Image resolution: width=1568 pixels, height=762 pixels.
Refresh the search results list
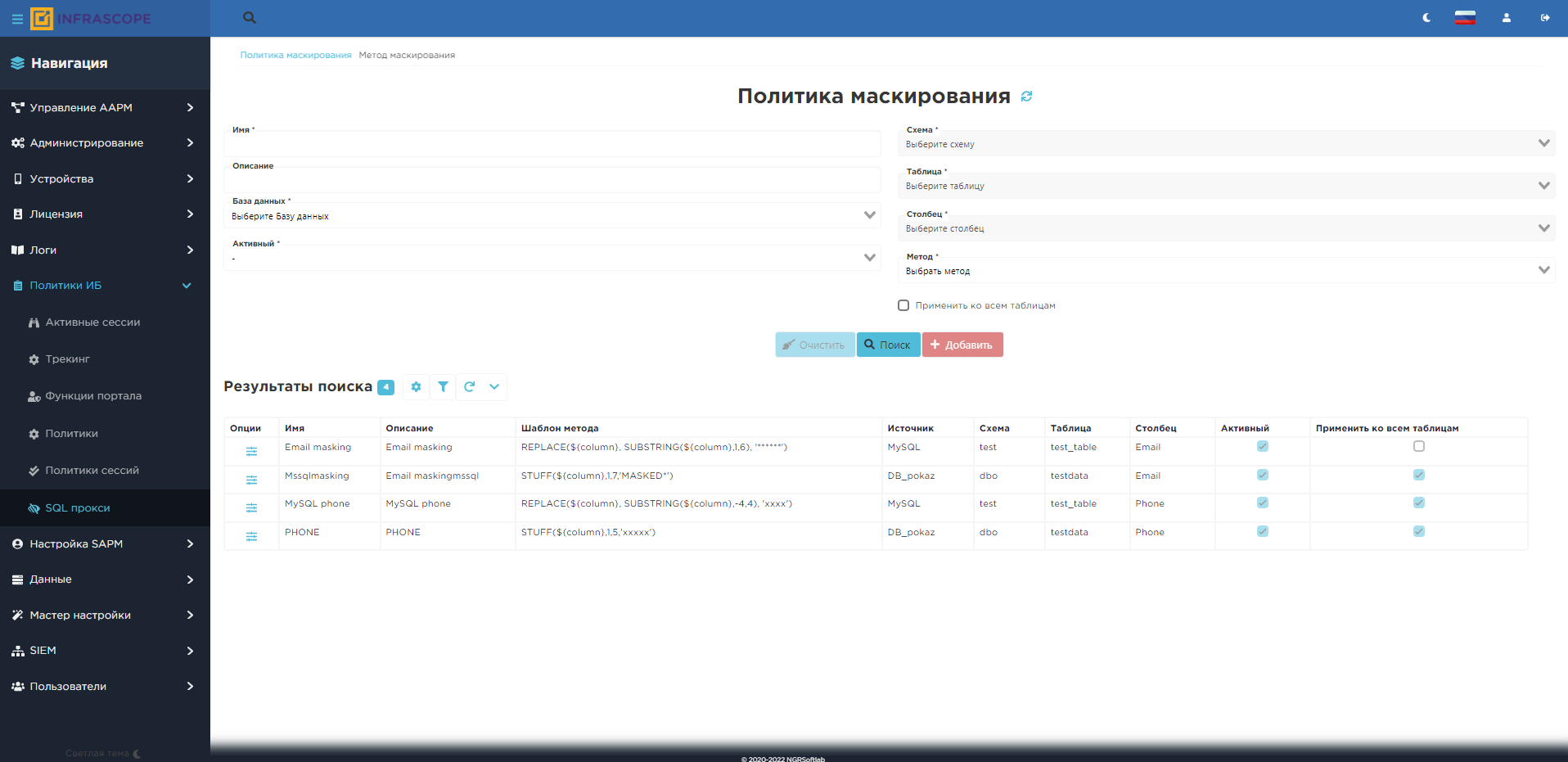click(470, 386)
